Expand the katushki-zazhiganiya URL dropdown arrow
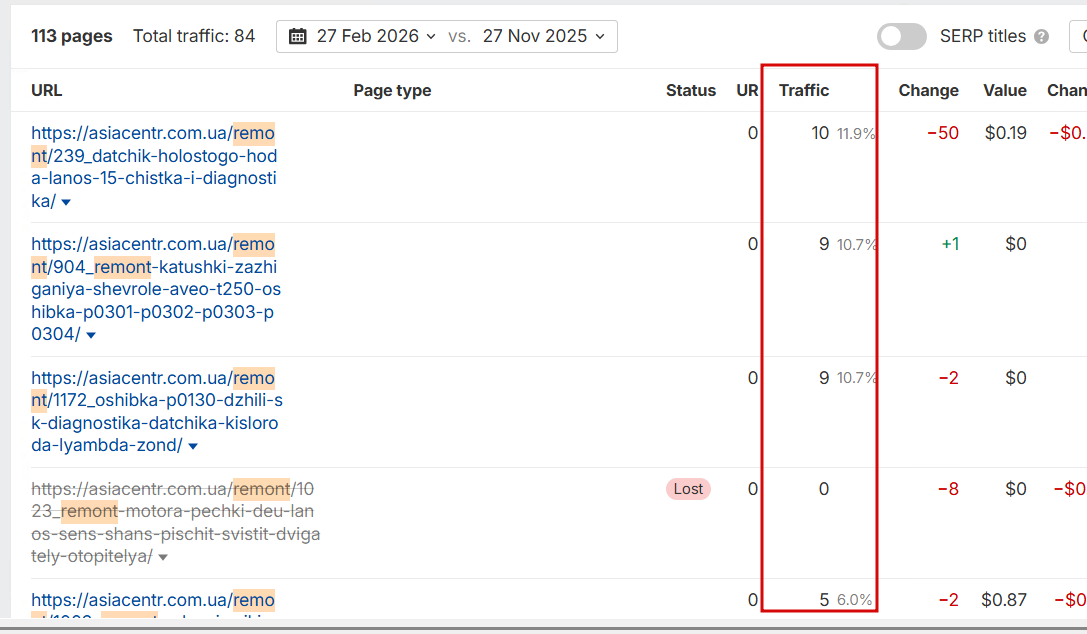 click(x=91, y=335)
